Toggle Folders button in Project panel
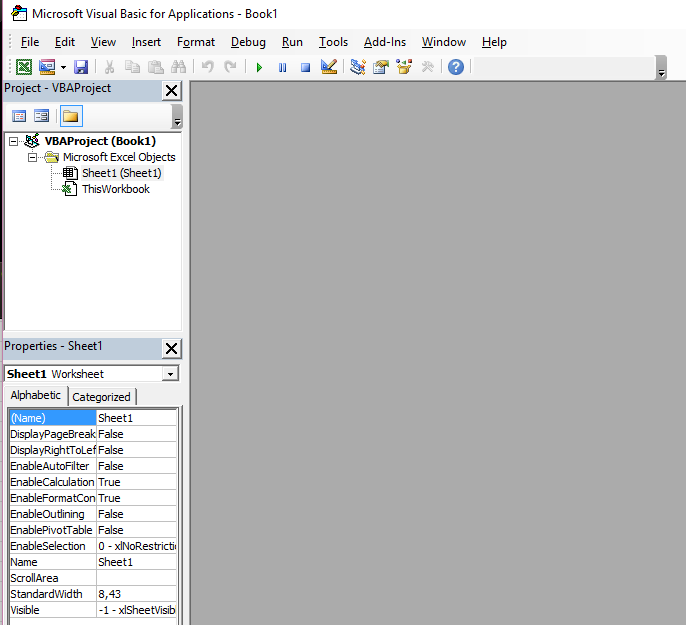Viewport: 686px width, 625px height. point(71,116)
